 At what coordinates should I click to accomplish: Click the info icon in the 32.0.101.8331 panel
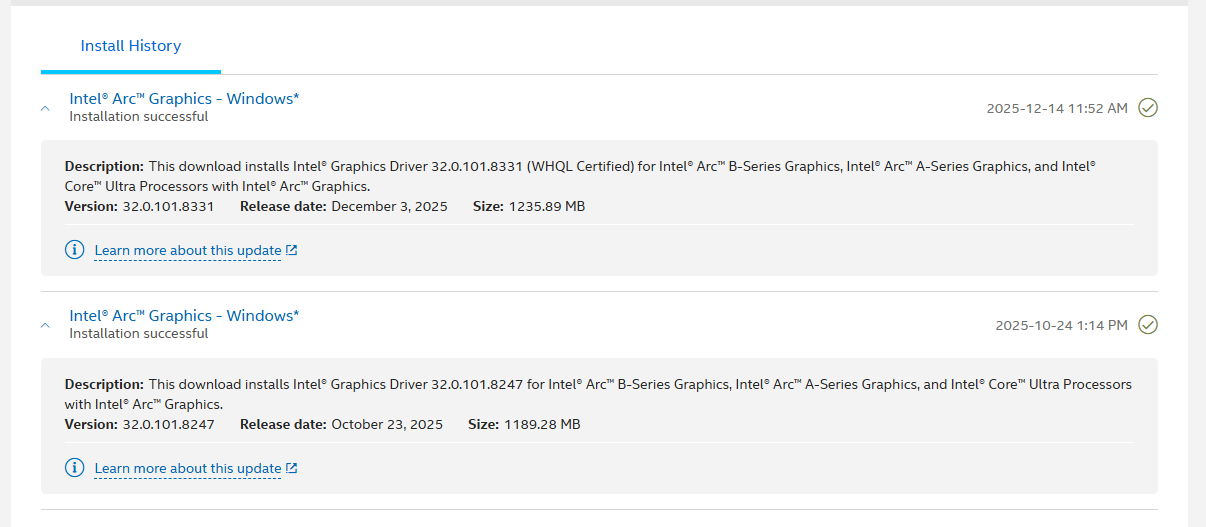coord(74,250)
